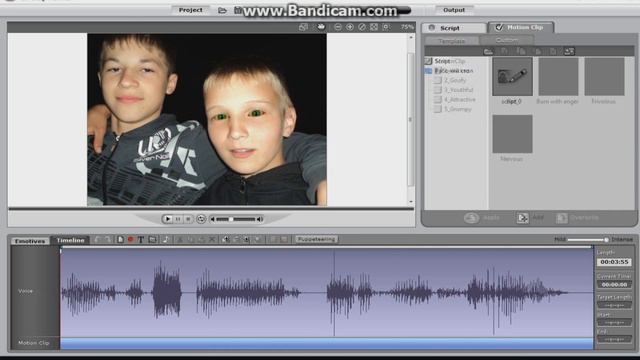The width and height of the screenshot is (640, 360).
Task: Click the volume slider under preview
Action: (236, 219)
